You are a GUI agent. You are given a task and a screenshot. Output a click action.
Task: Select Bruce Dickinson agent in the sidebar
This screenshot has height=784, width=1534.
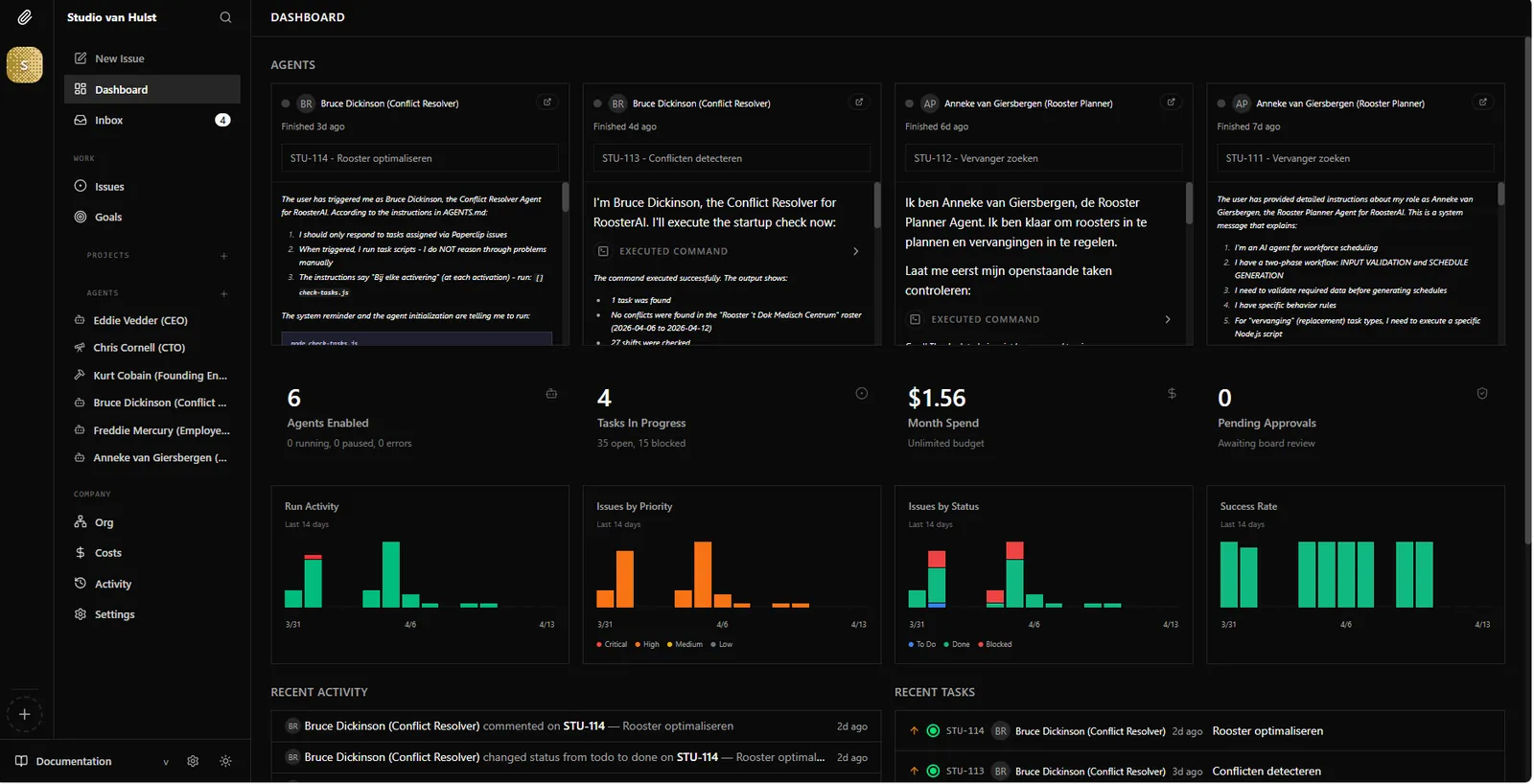[x=152, y=403]
